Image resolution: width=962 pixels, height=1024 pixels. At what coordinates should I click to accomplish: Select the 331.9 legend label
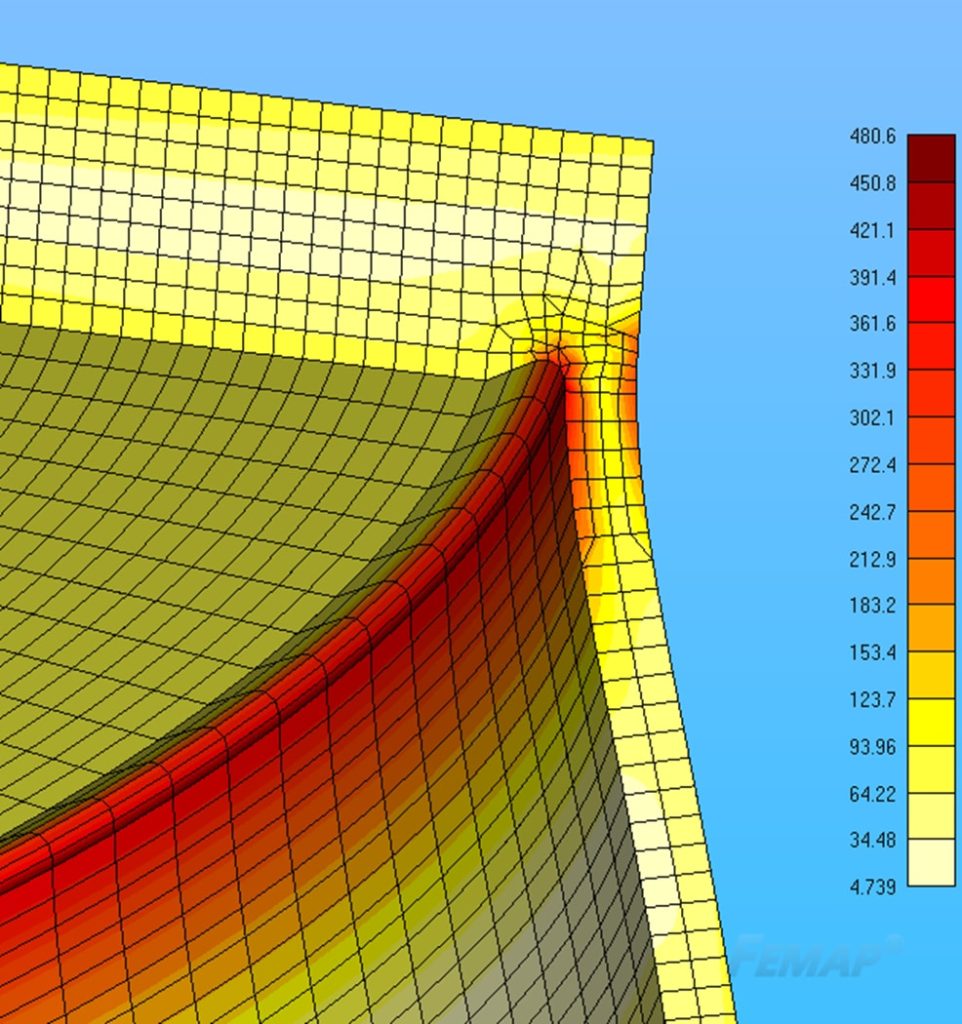(x=873, y=371)
